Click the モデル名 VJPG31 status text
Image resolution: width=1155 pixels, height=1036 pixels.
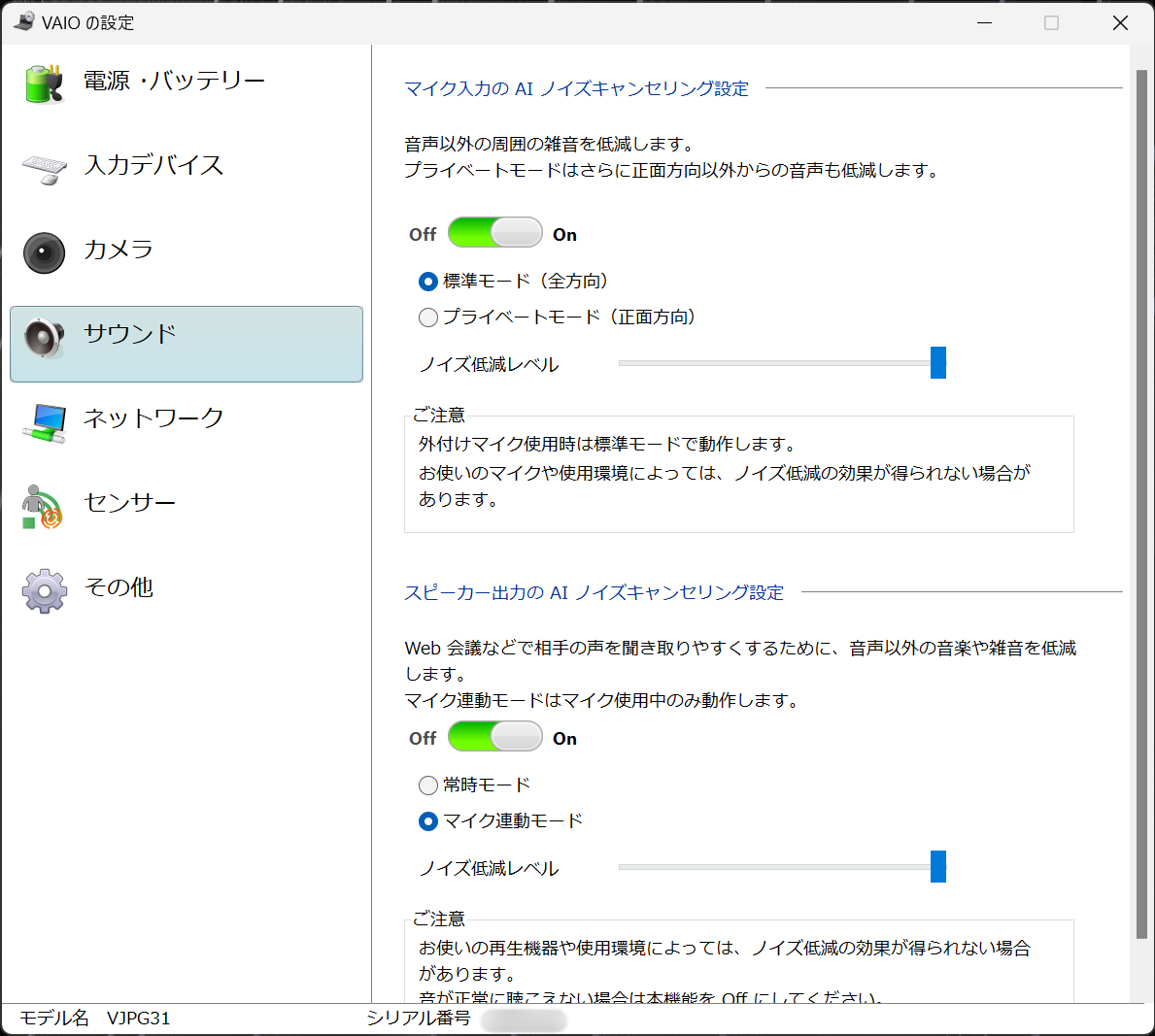[94, 1019]
